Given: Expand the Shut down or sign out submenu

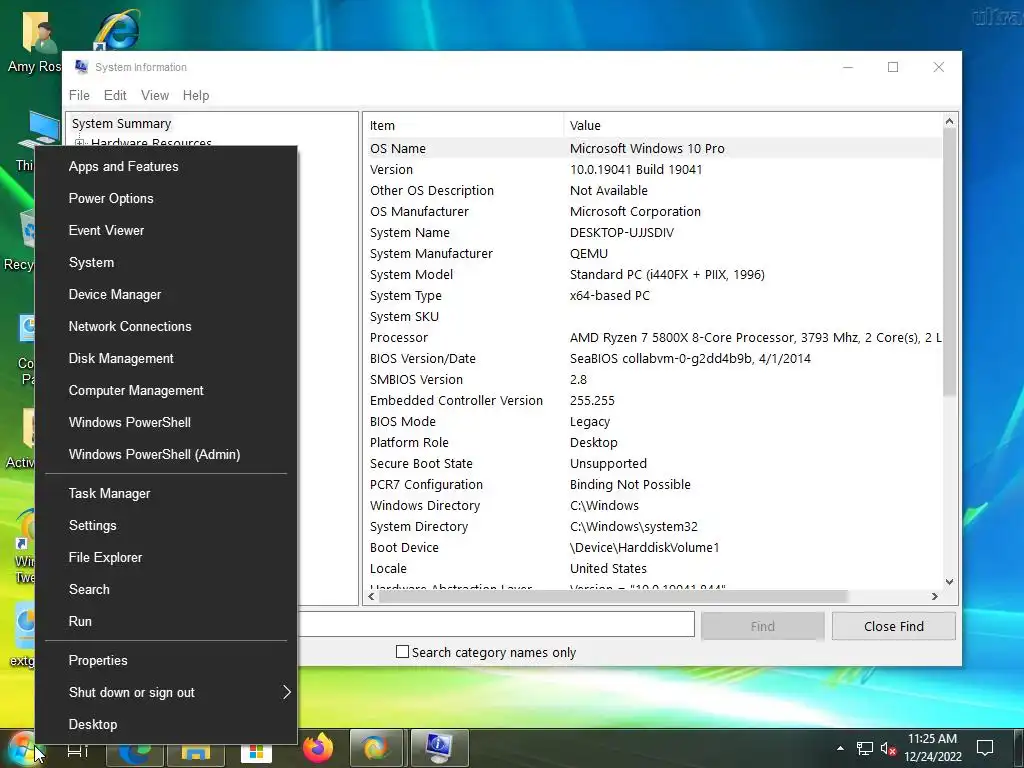Looking at the screenshot, I should coord(166,693).
